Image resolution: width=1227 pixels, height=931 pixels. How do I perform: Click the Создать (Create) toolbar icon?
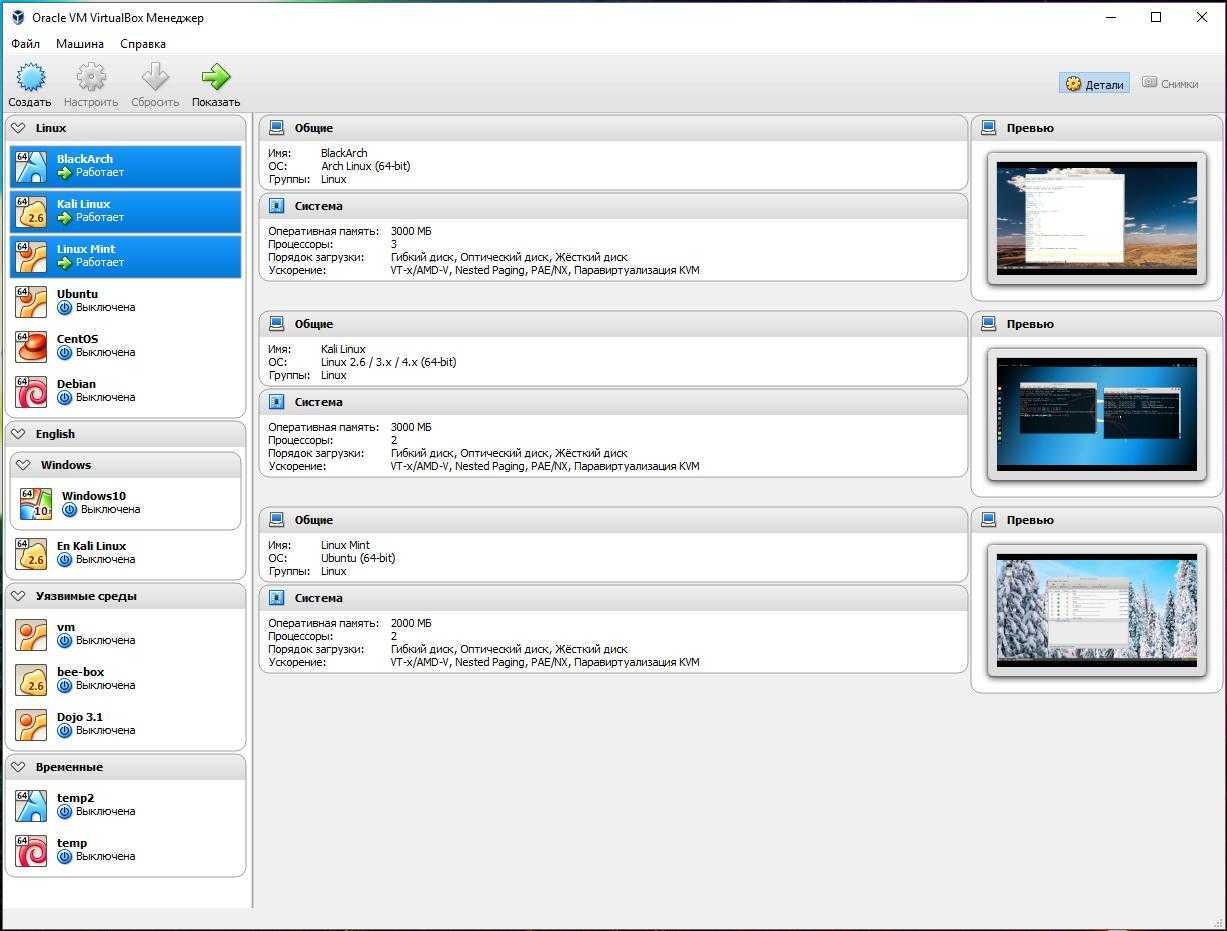[x=30, y=78]
